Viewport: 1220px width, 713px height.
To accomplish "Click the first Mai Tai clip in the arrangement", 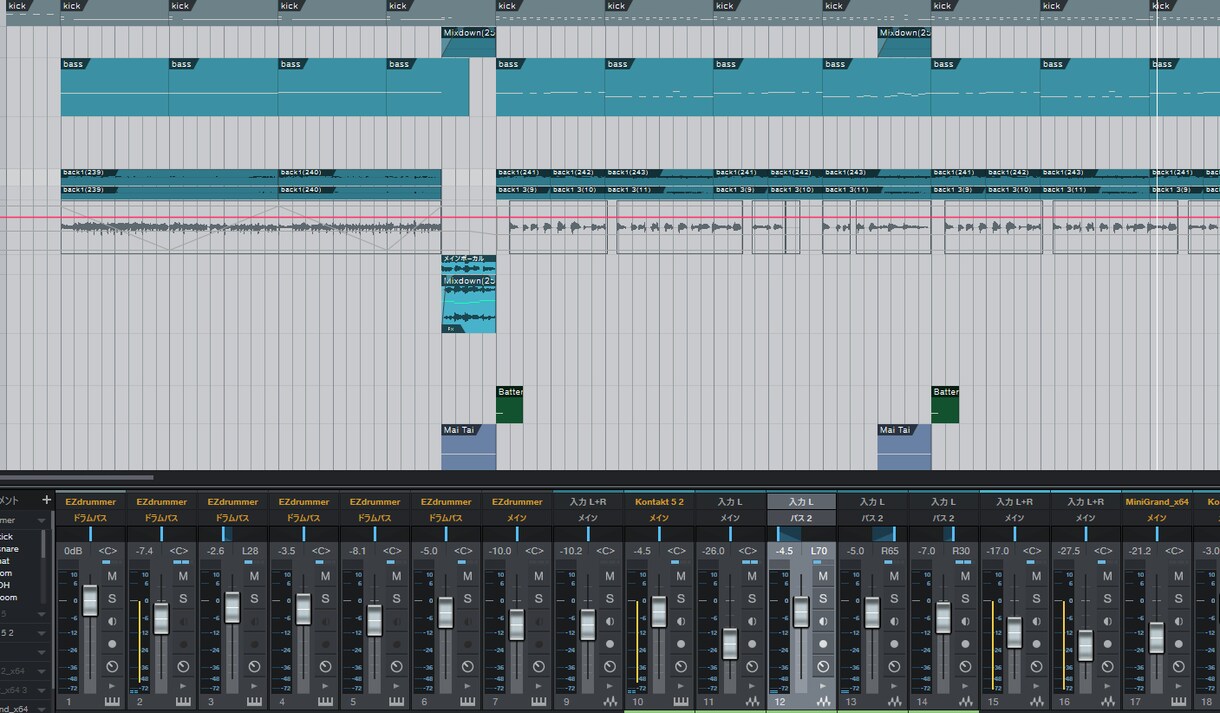I will (468, 446).
